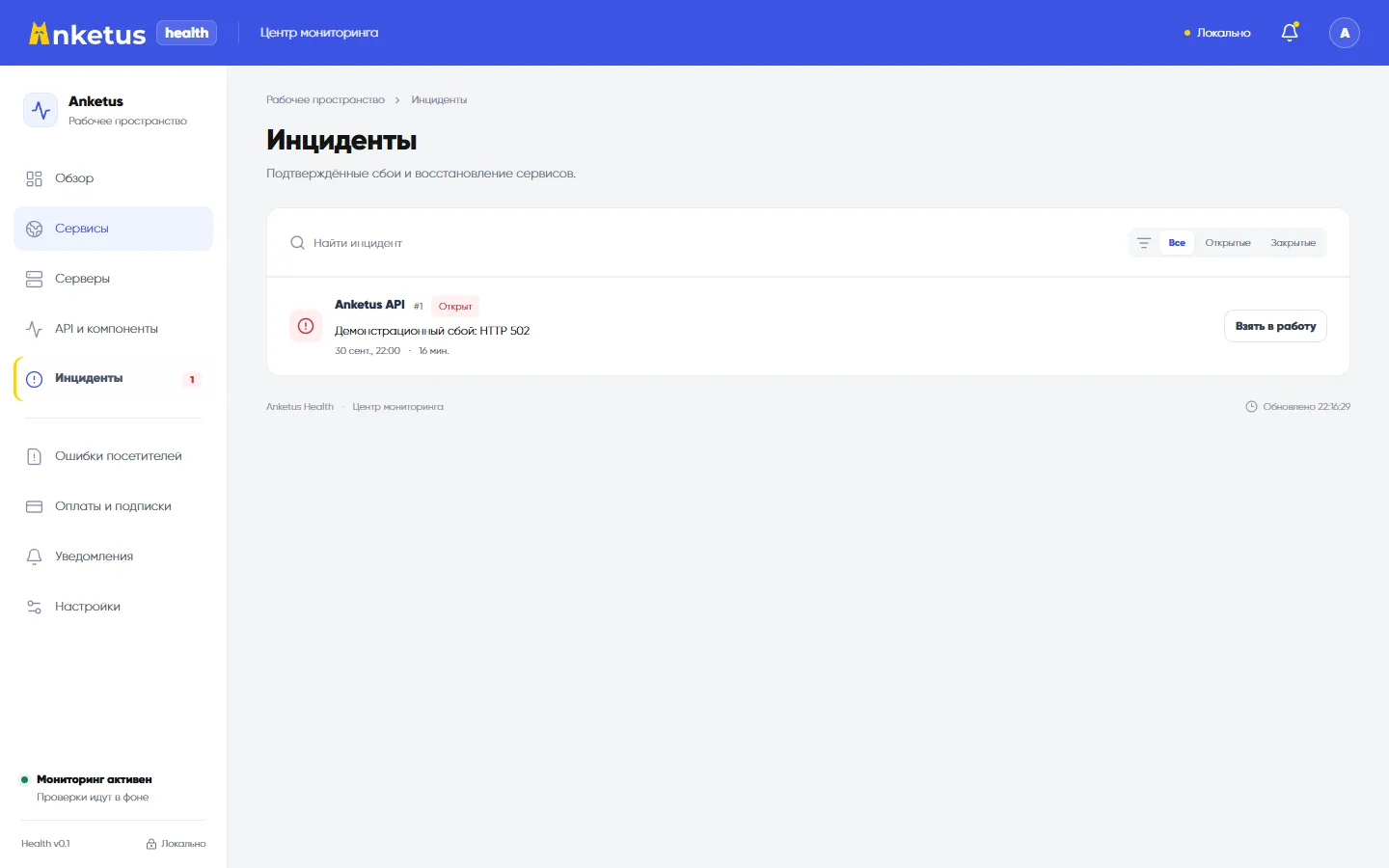Screen dimensions: 1389x868
Task: Open the user avatar menu "A"
Action: click(1345, 33)
